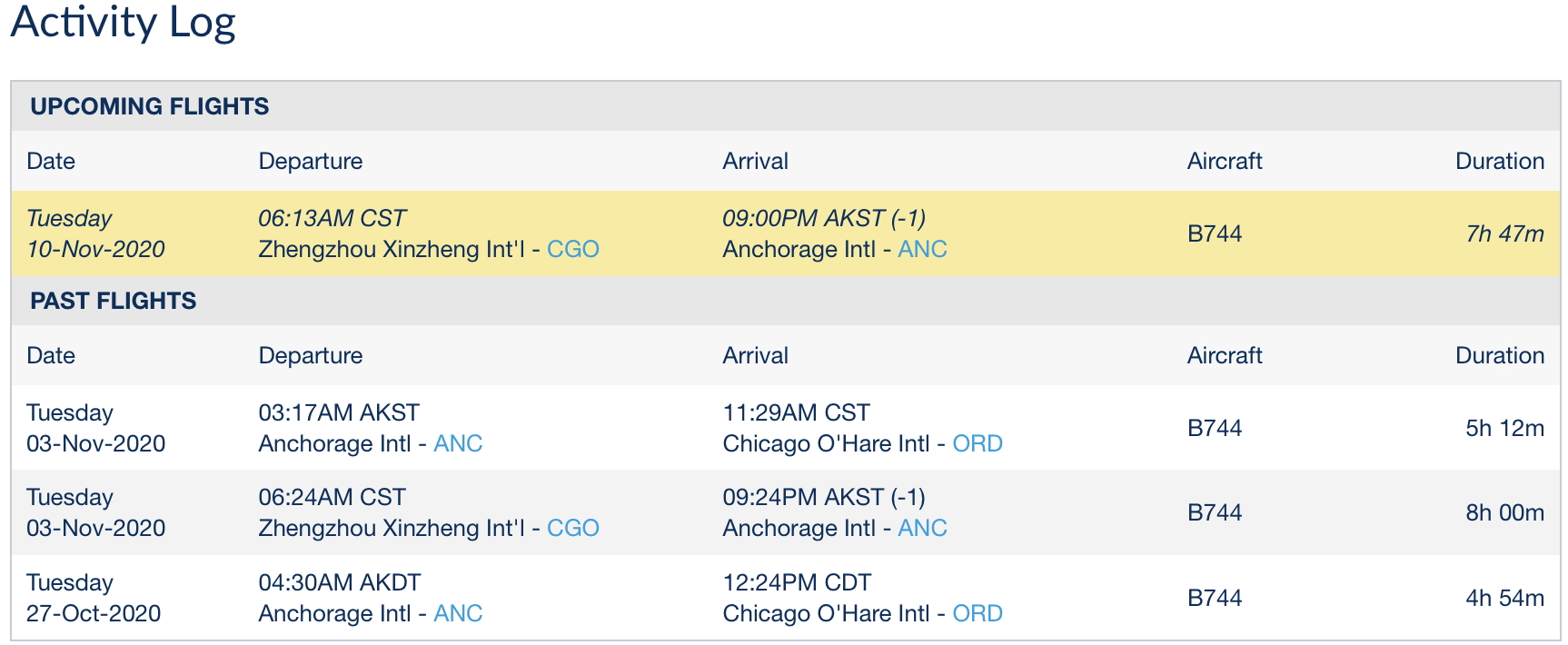
Task: Select Duration column header under Past Flights
Action: coord(1499,355)
